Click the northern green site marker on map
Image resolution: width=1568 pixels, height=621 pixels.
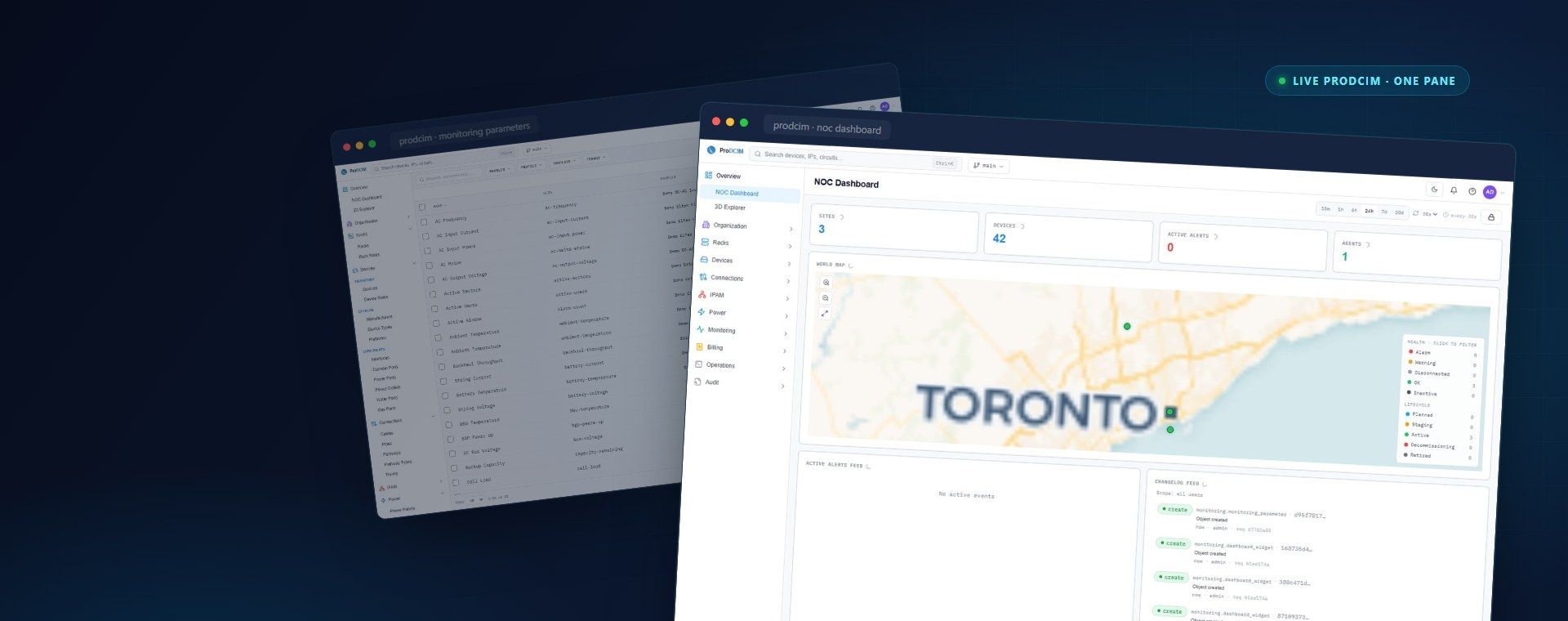coord(1127,326)
